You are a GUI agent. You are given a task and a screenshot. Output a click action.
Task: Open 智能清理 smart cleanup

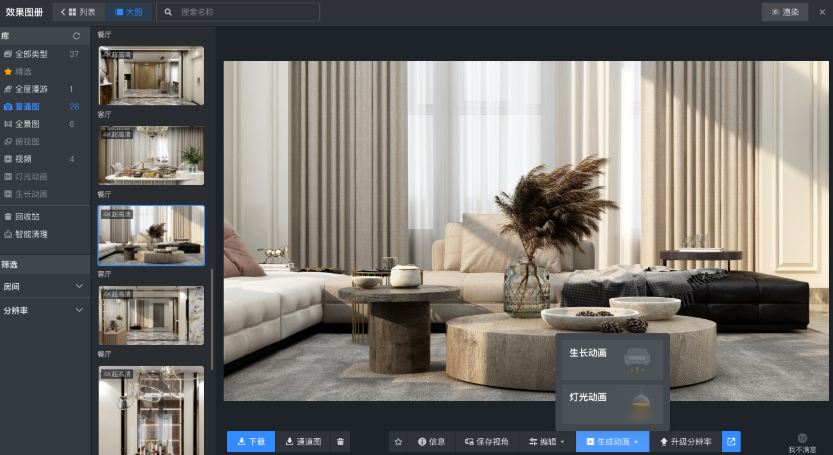(30, 234)
